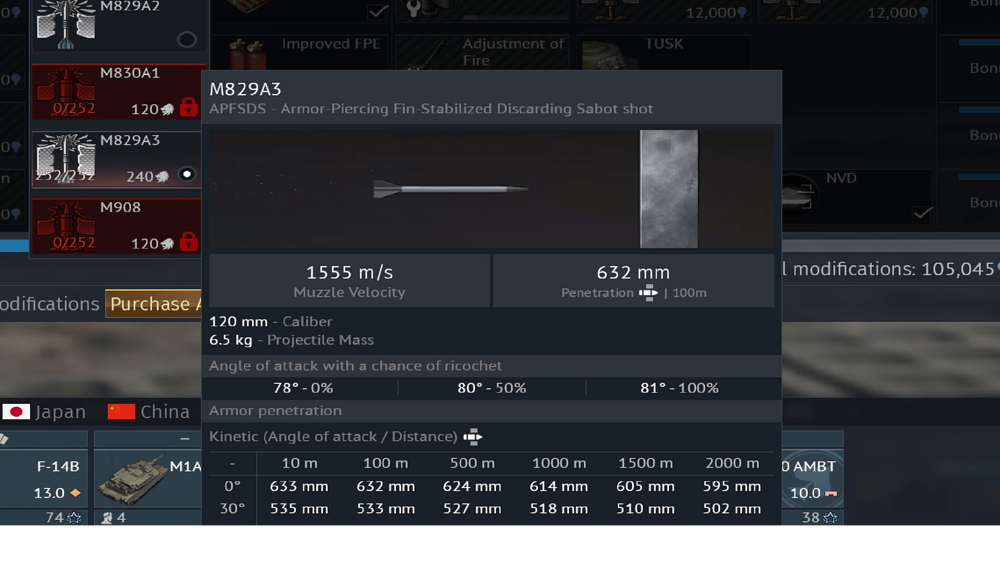Click the Improved FPE fire extinguisher icon
1000x570 pixels.
[x=247, y=55]
